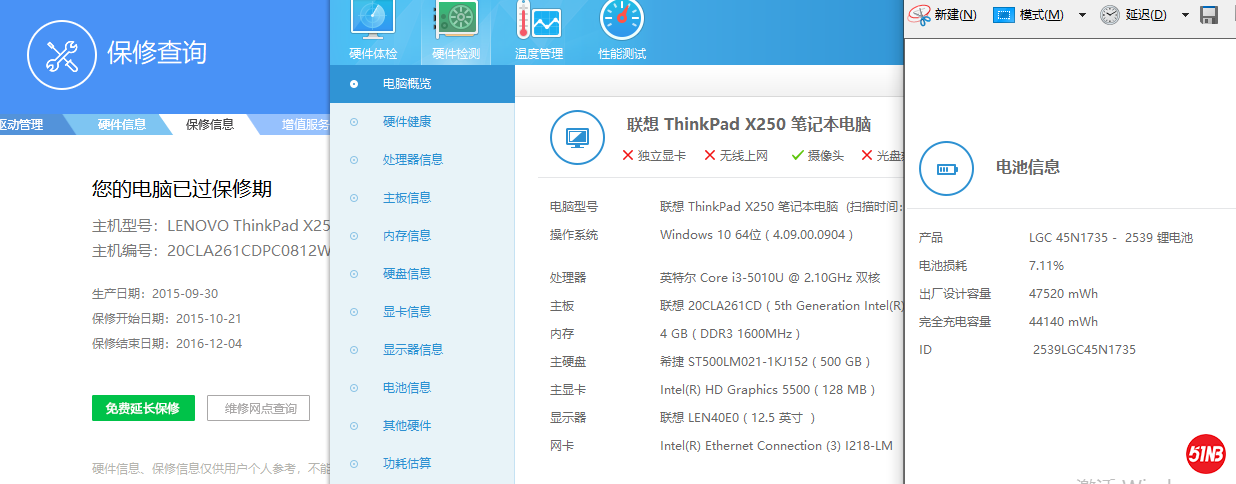
Task: Click the green 免费延长保修 button
Action: tap(143, 408)
